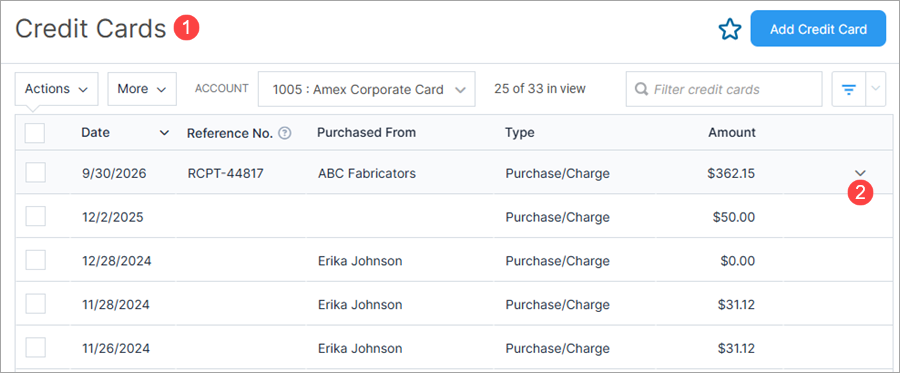Click $31.12 in the 11/28/2024 row
This screenshot has width=900, height=373.
[x=736, y=304]
